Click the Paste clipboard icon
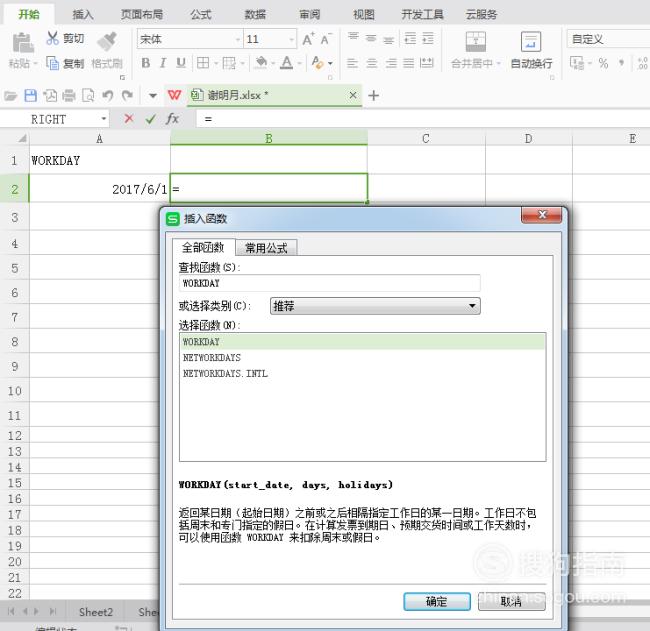The width and height of the screenshot is (650, 631). 23,43
